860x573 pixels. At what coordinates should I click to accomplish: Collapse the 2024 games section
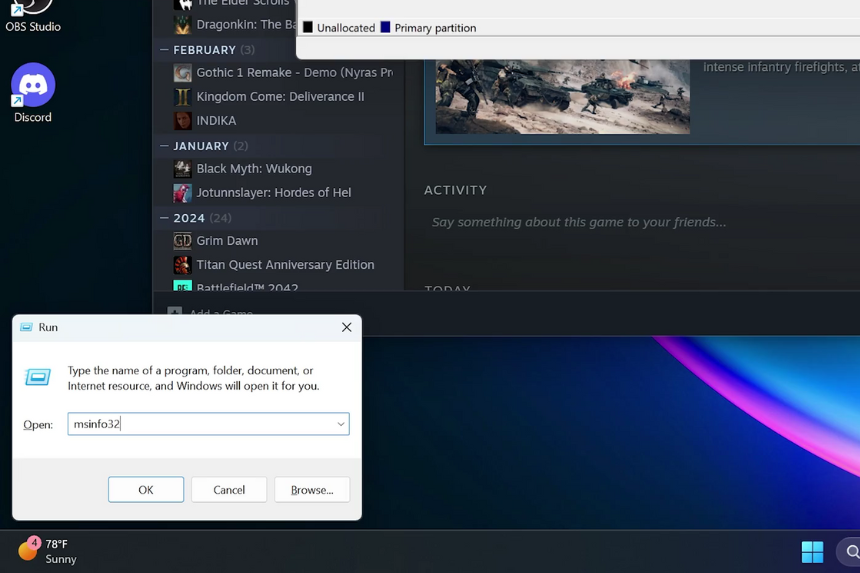[x=165, y=218]
